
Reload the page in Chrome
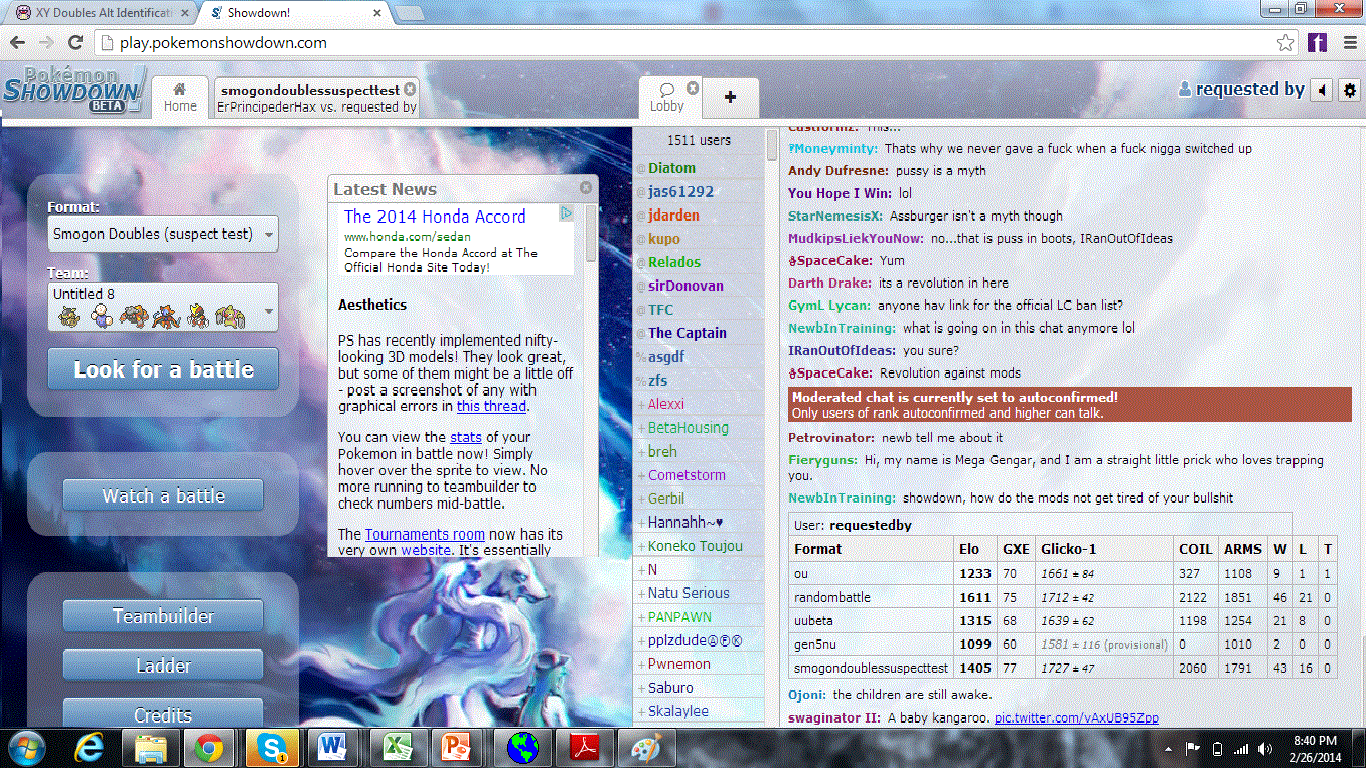coord(75,43)
